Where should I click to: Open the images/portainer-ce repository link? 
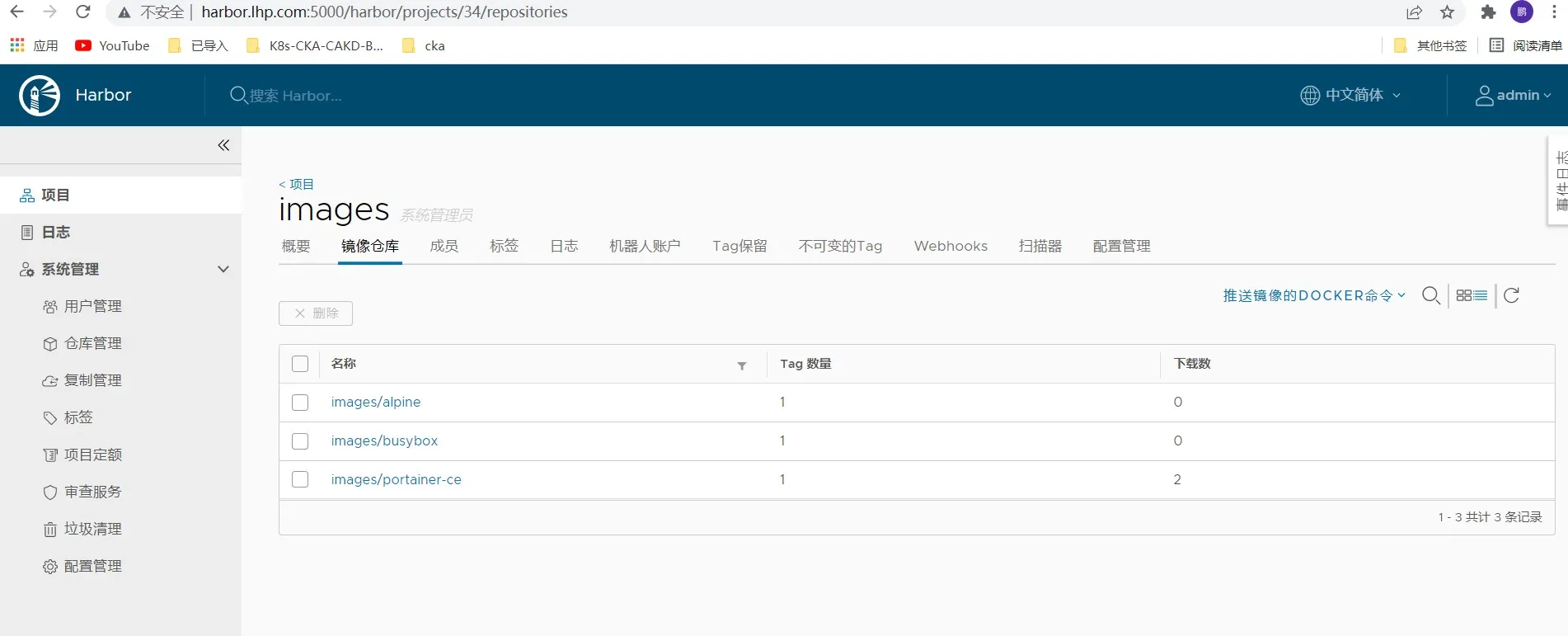tap(397, 479)
